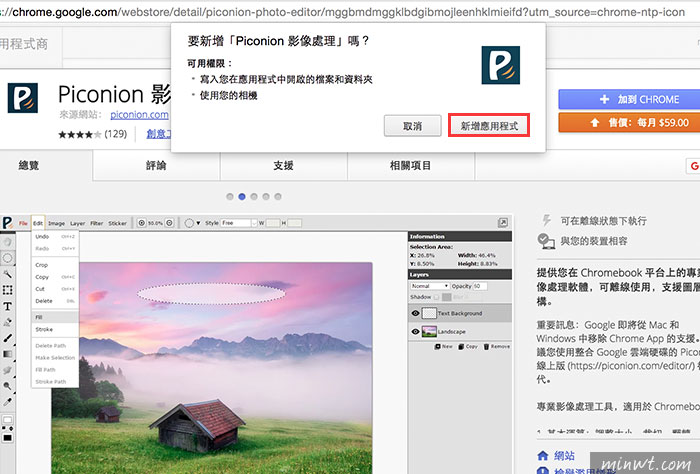Hide the Landscape layer eye
700x474 pixels.
[415, 332]
